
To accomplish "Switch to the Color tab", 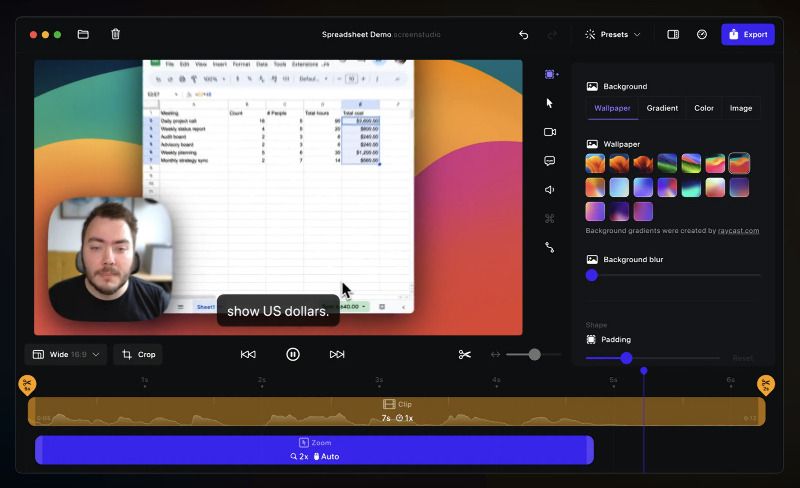I will (704, 108).
